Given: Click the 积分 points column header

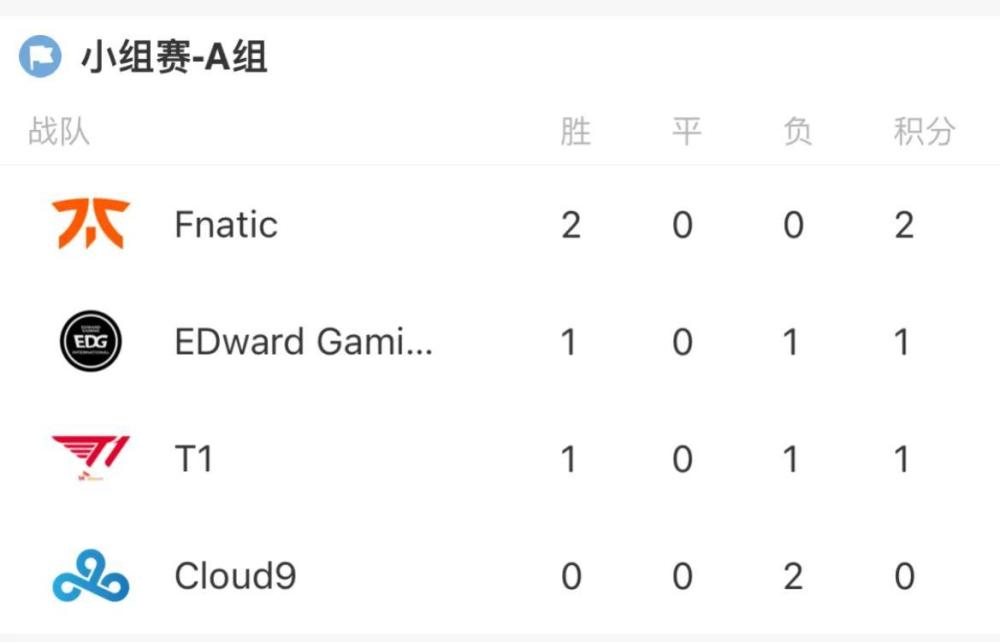Looking at the screenshot, I should [x=924, y=132].
